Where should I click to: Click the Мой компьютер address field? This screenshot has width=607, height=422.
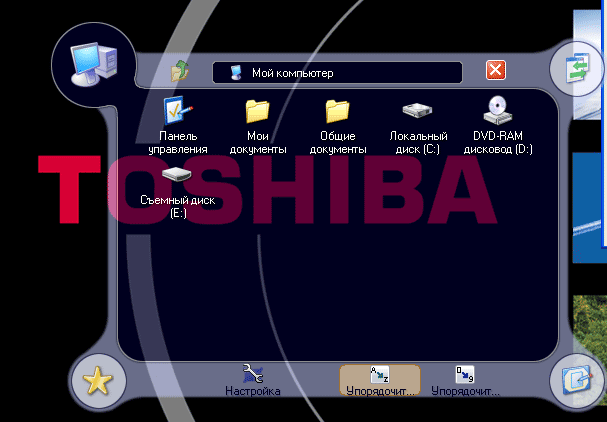pos(337,72)
